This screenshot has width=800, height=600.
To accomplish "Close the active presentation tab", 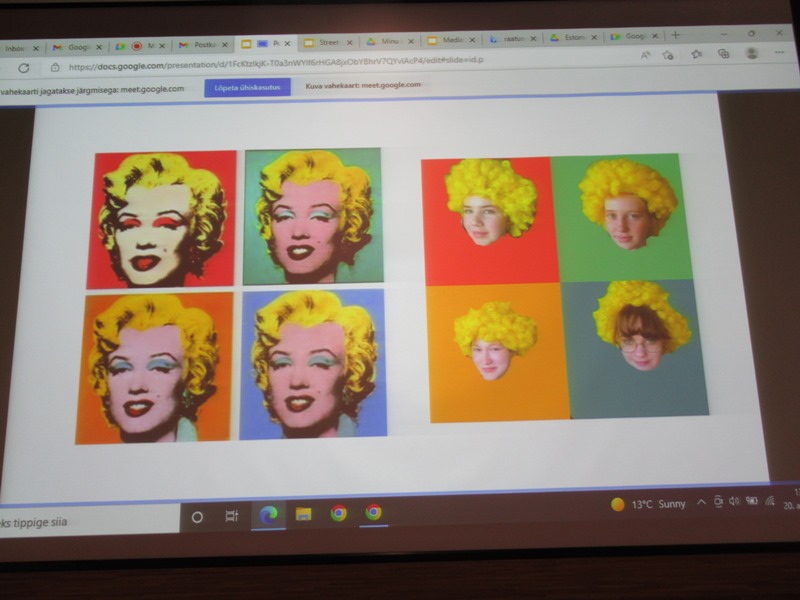I will pos(287,44).
